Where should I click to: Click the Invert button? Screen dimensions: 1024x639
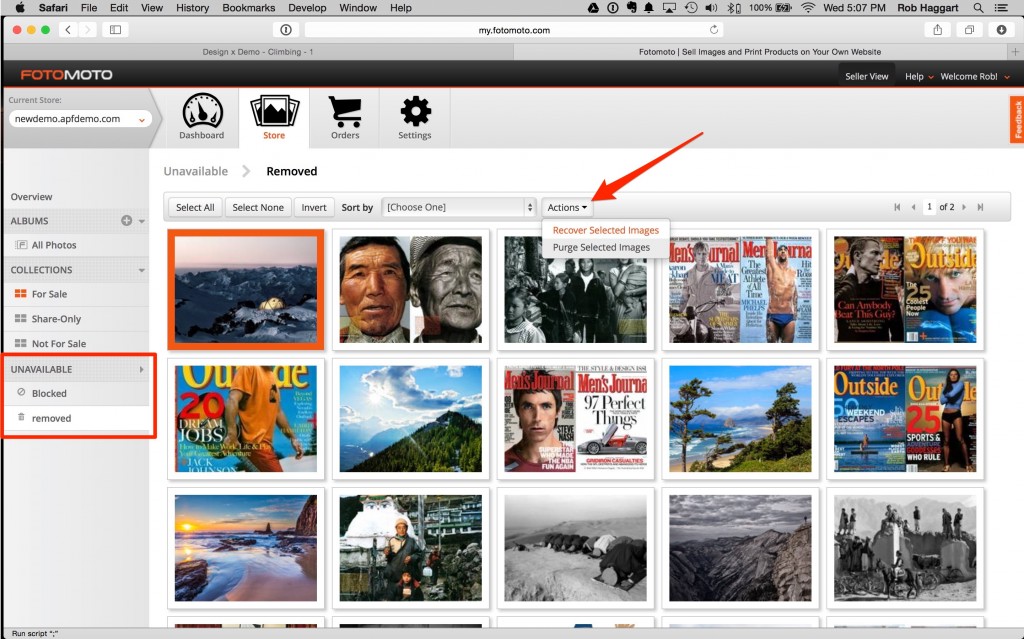point(313,207)
